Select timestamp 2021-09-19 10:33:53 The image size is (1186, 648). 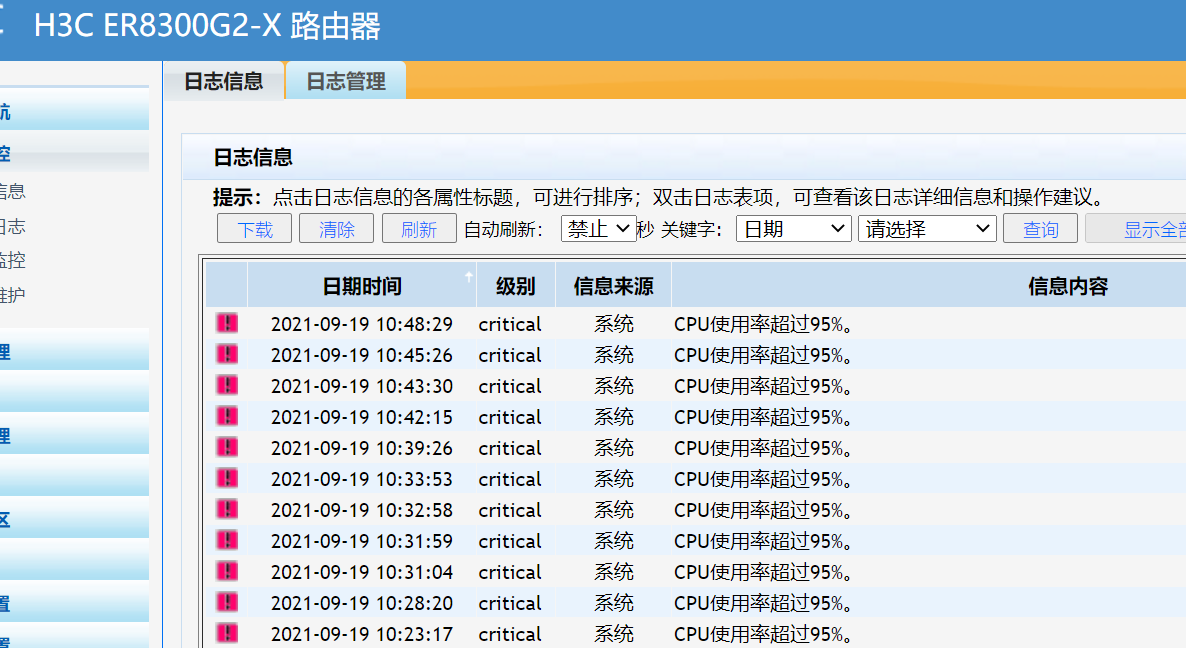[x=362, y=479]
